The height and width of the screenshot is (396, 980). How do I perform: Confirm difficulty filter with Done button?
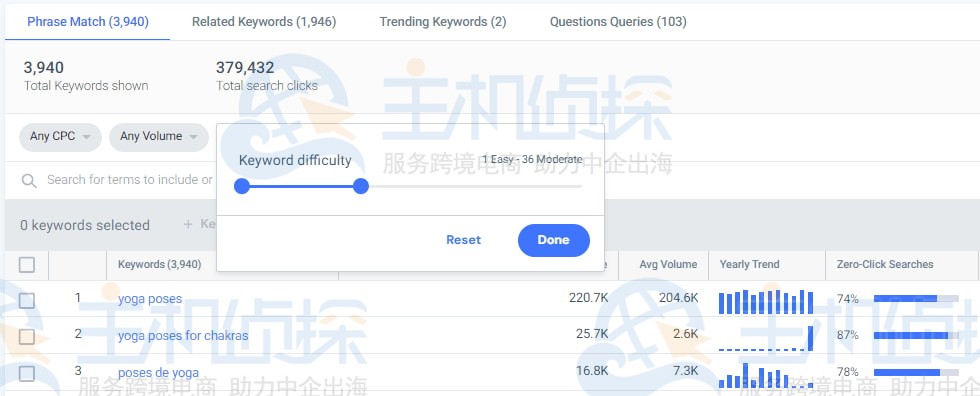click(x=554, y=240)
